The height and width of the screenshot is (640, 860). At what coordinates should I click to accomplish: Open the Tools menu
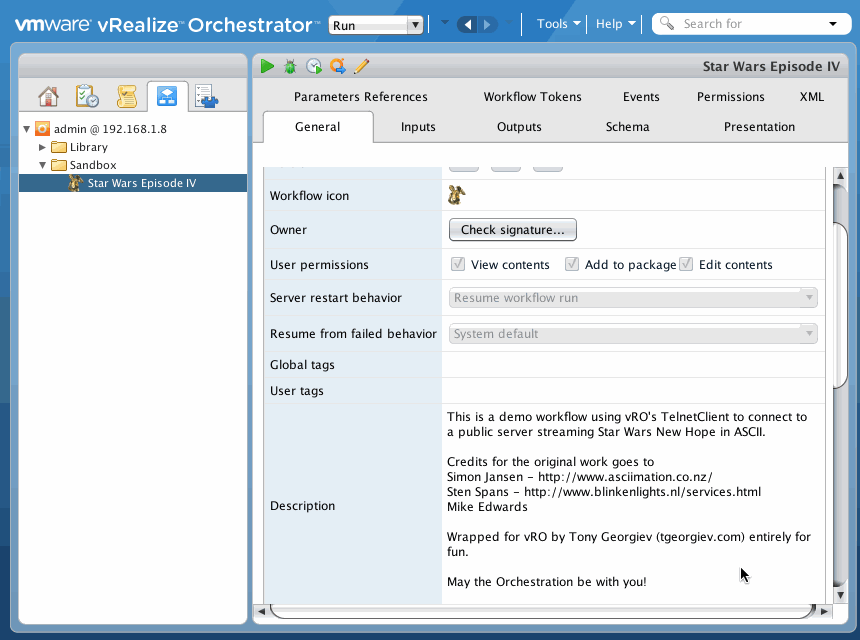coord(558,24)
